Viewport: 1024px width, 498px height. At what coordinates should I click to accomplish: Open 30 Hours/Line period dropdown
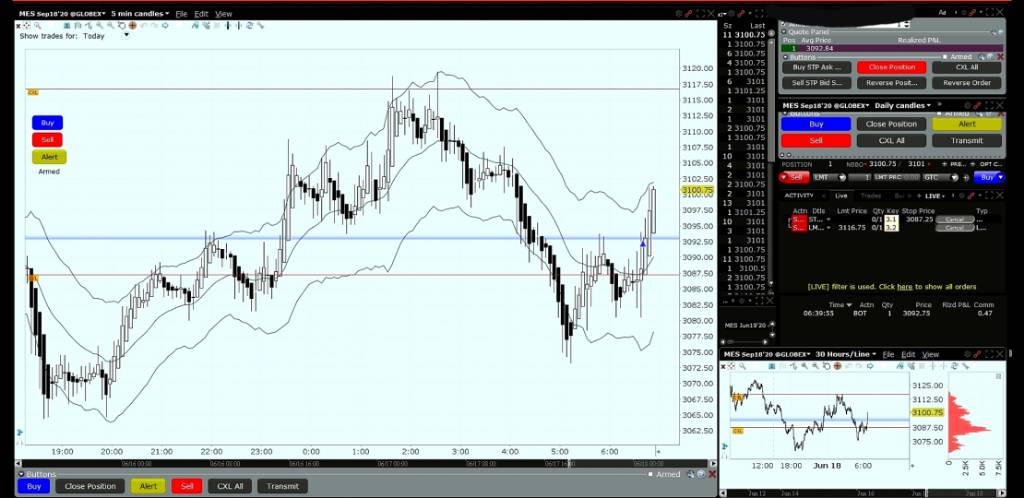[x=846, y=354]
